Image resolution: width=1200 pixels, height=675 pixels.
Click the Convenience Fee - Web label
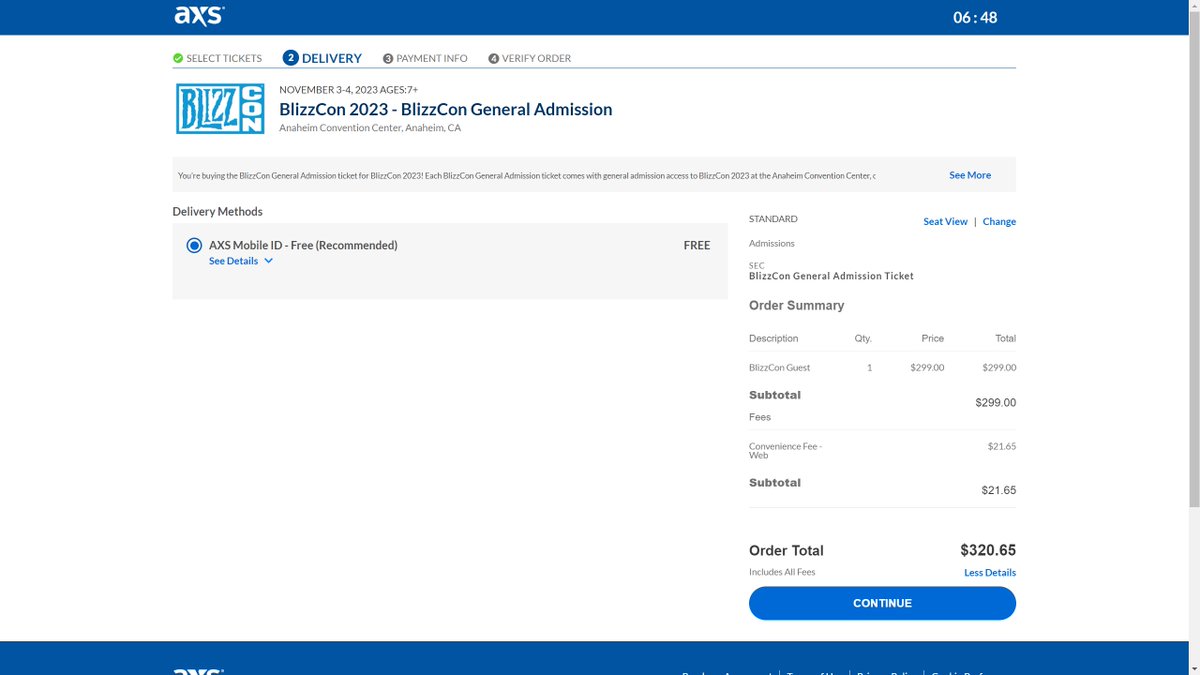tap(785, 451)
